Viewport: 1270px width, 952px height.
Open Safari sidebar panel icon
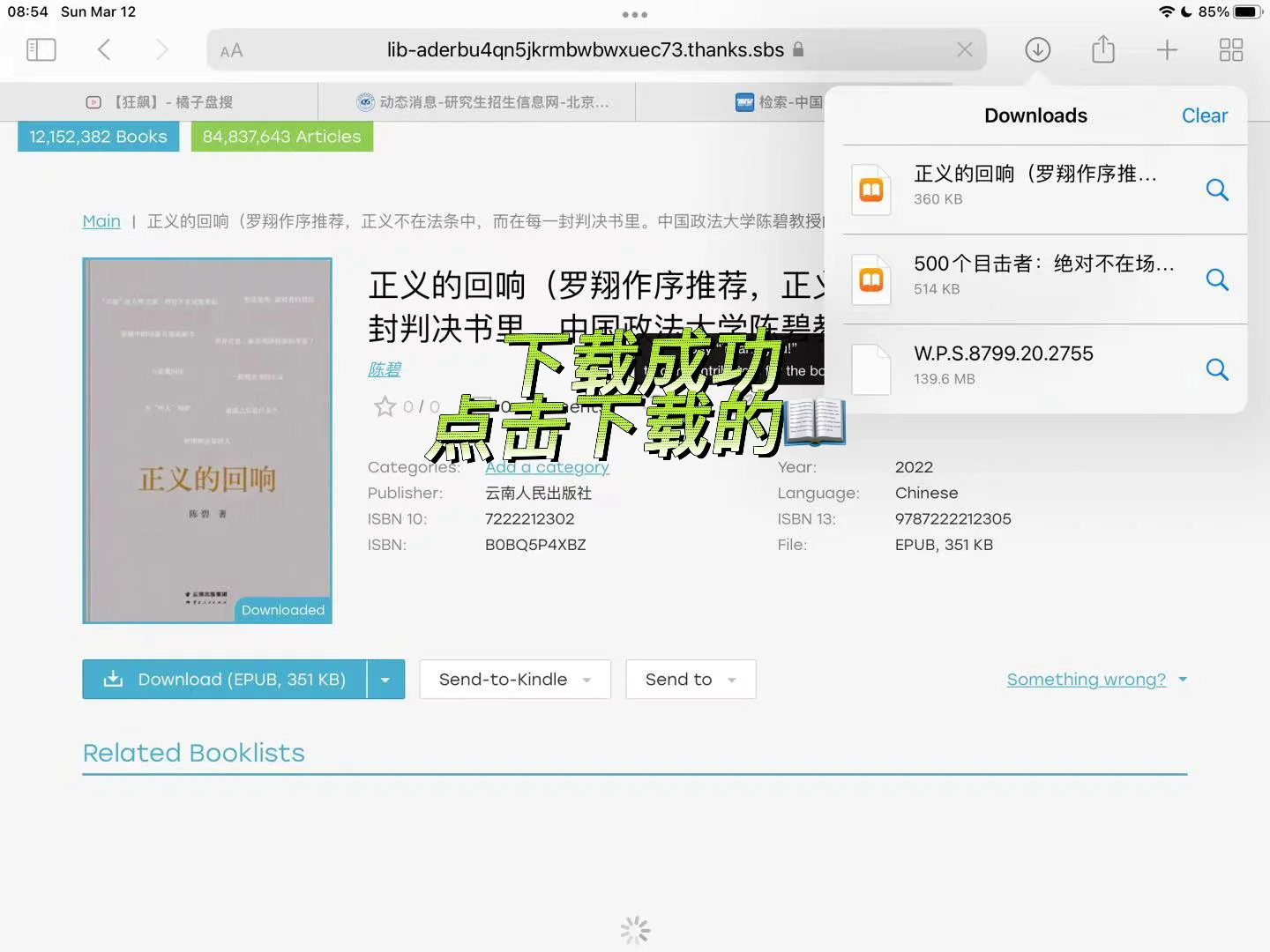click(x=41, y=49)
